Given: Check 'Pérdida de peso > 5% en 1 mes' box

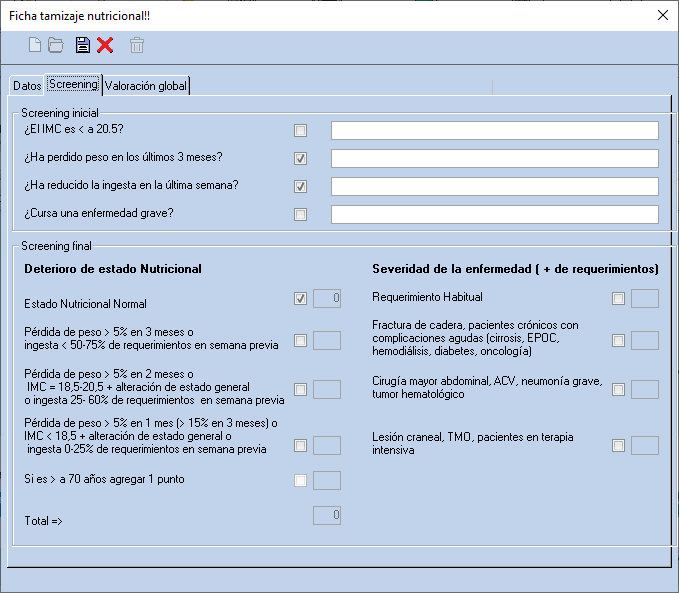Looking at the screenshot, I should click(x=301, y=445).
